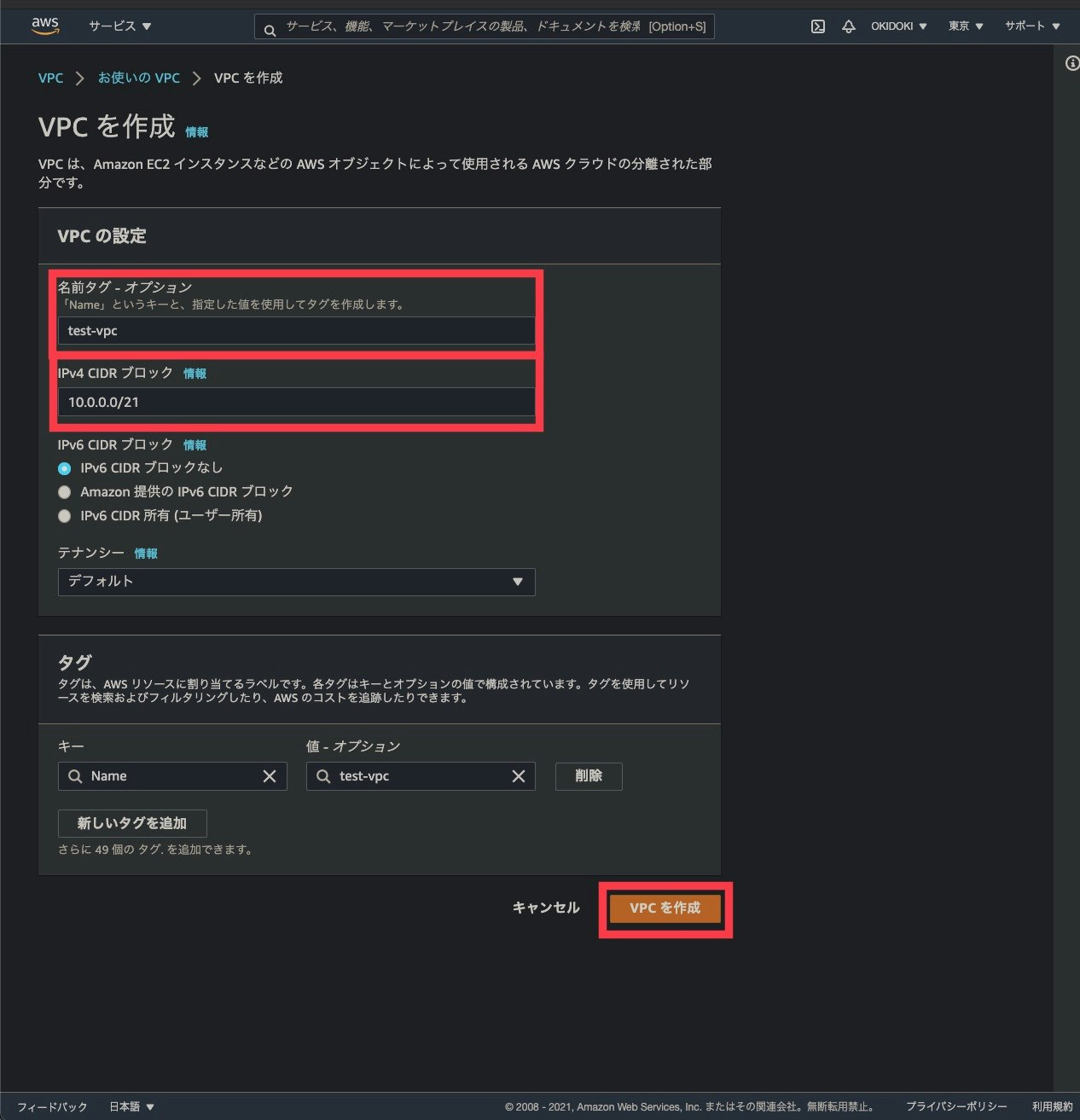This screenshot has height=1120, width=1080.
Task: Click フィードバック in the footer
Action: 52,1106
